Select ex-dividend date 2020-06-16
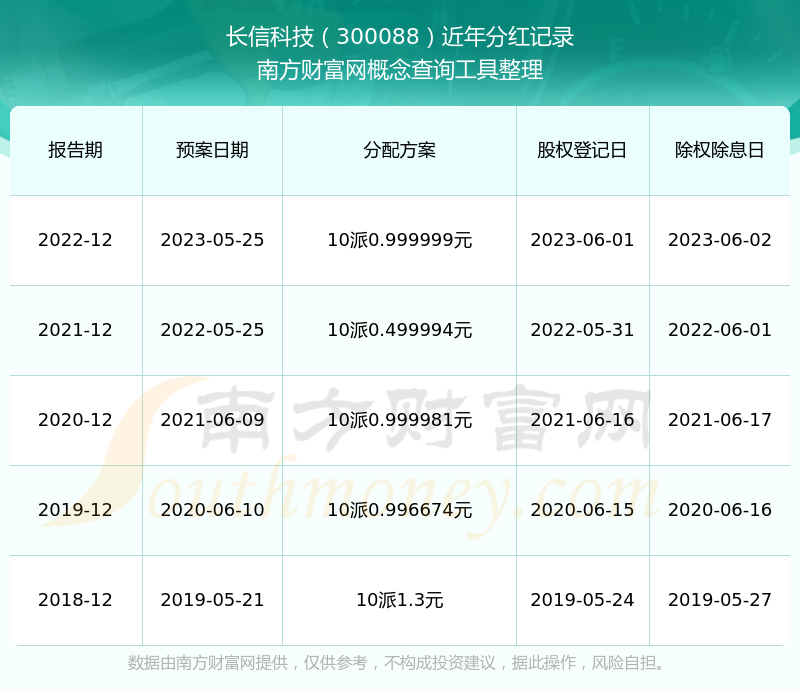This screenshot has width=800, height=690. coord(719,509)
